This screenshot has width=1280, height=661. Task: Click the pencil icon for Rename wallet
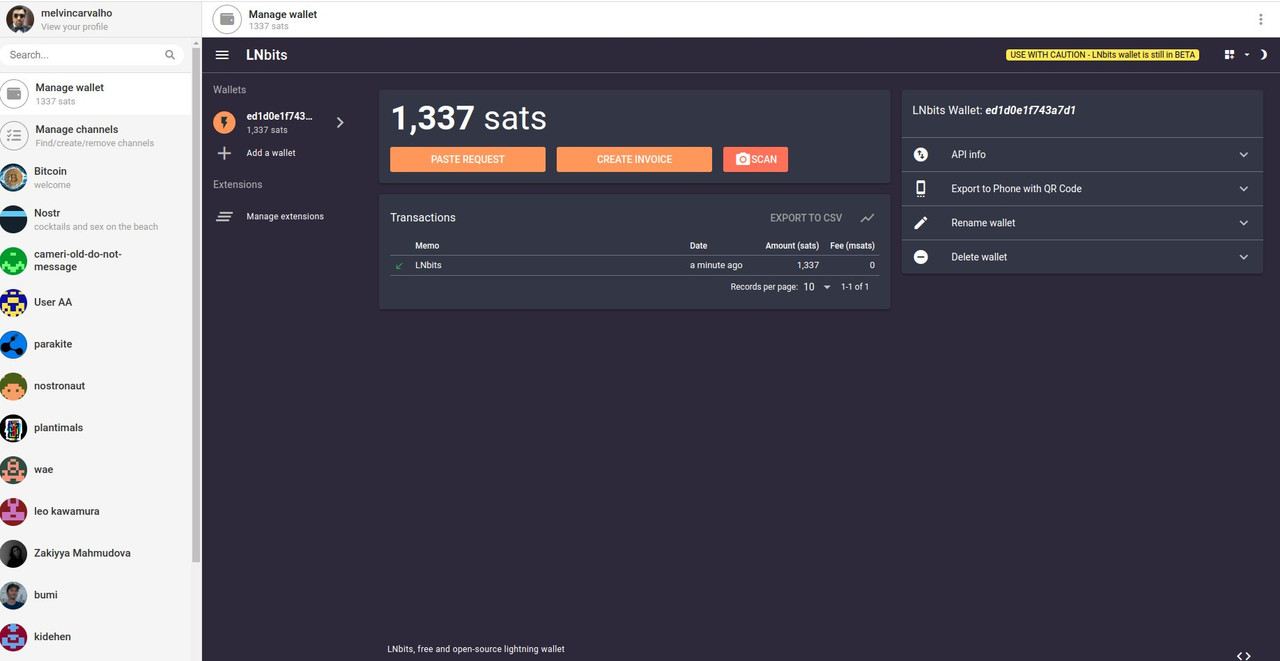[921, 222]
